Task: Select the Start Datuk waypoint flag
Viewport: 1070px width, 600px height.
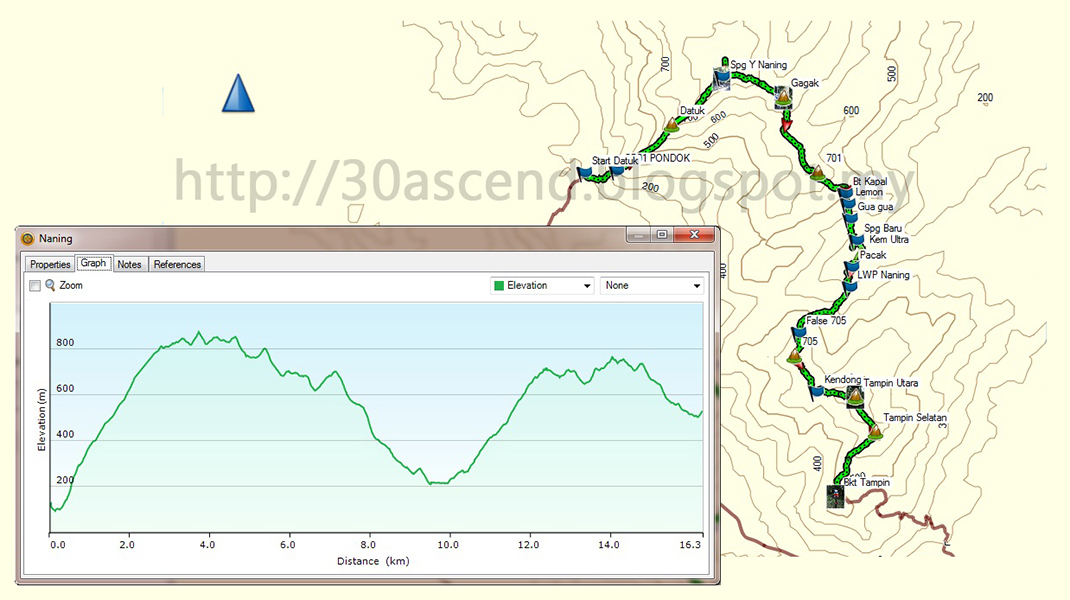Action: 585,172
